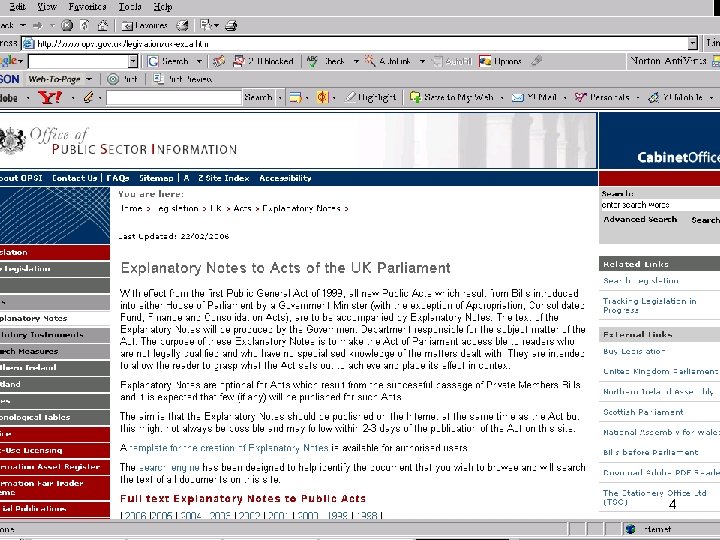Open Tracking Legislation in Progress link
The height and width of the screenshot is (540, 720).
(x=649, y=305)
